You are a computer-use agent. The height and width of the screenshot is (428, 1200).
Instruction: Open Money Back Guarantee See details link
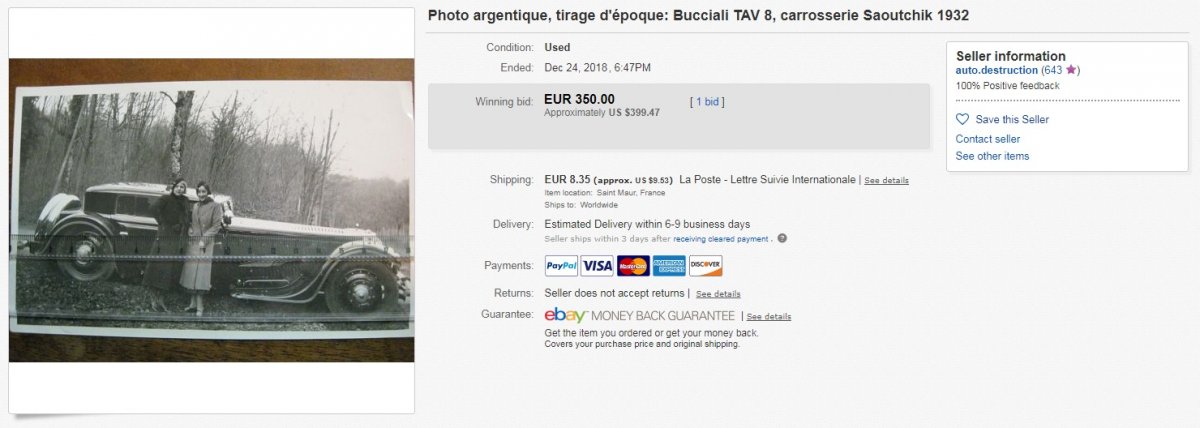768,316
